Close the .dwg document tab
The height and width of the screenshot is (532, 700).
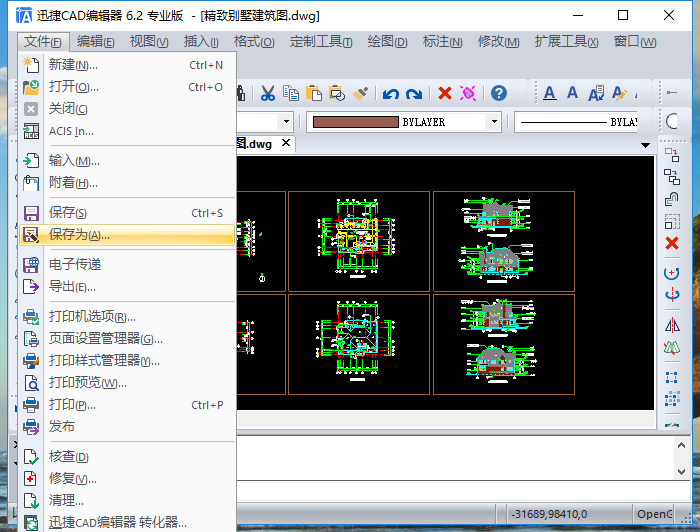pyautogui.click(x=286, y=143)
